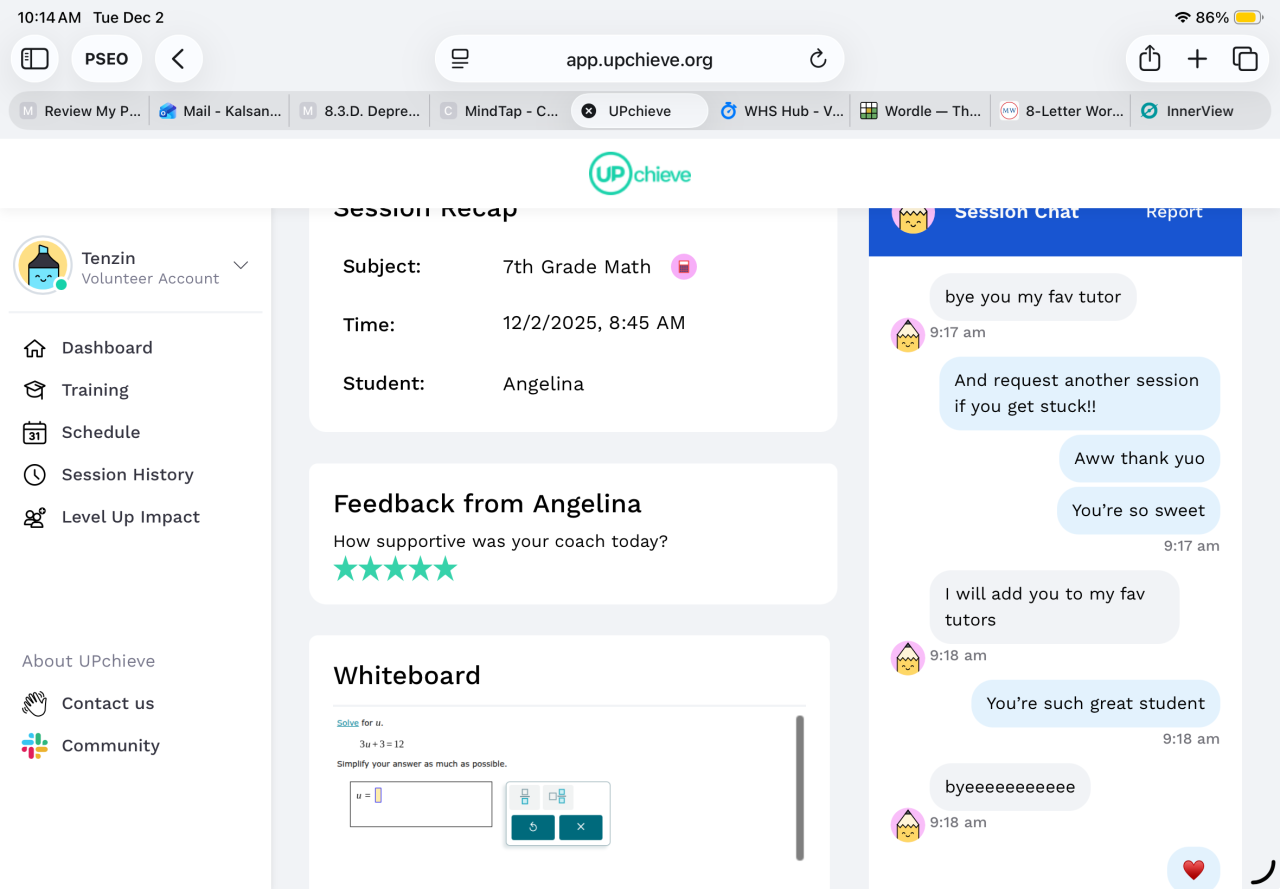1280x889 pixels.
Task: Click the Level Up Impact people icon
Action: [35, 517]
